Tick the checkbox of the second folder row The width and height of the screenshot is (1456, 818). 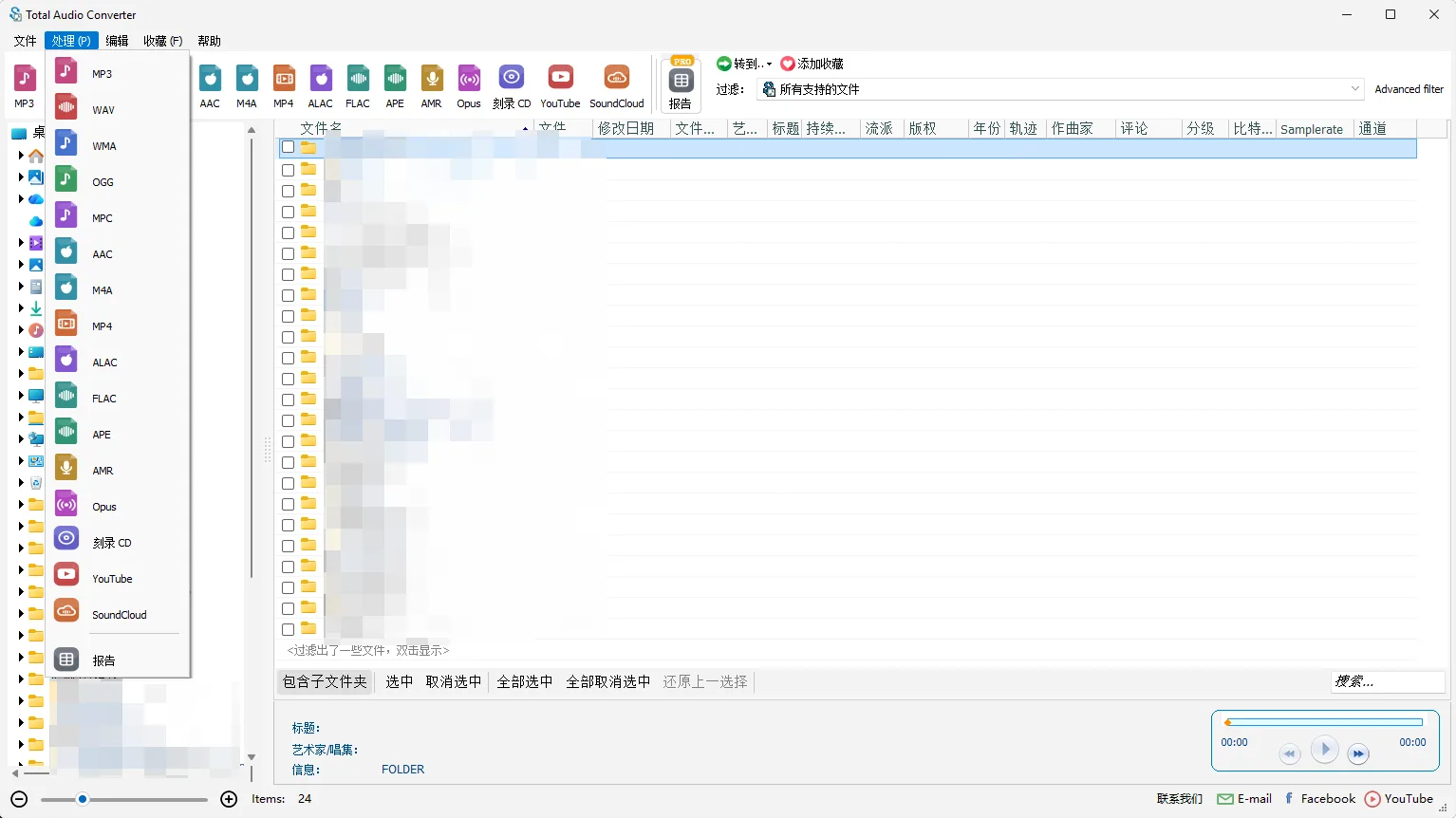point(288,170)
